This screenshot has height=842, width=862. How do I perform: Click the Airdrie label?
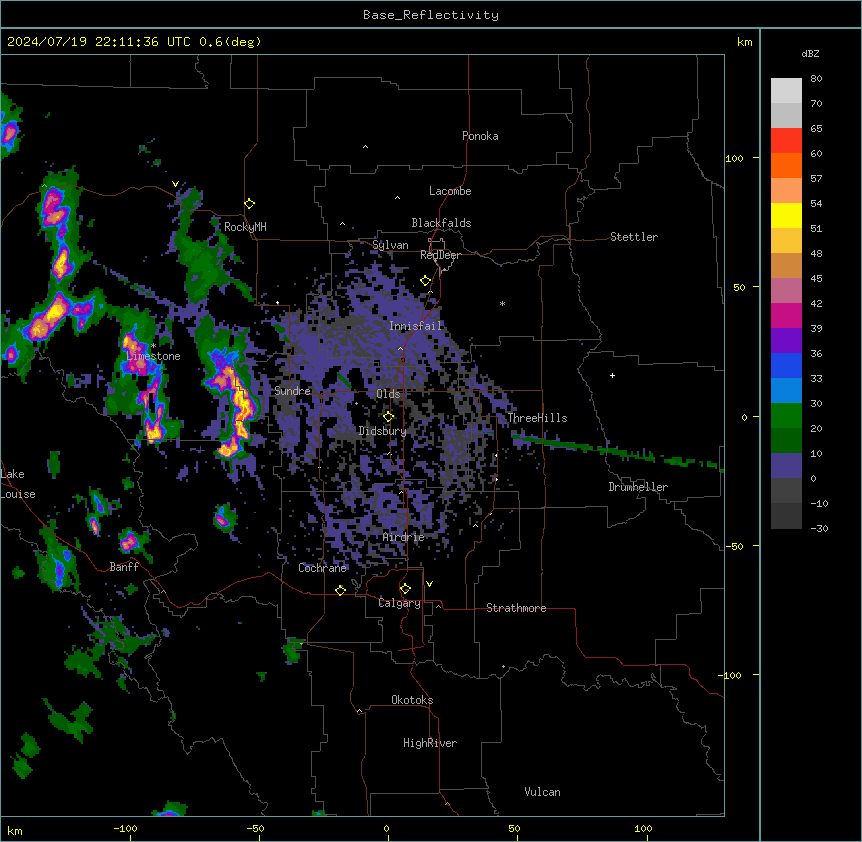(404, 537)
